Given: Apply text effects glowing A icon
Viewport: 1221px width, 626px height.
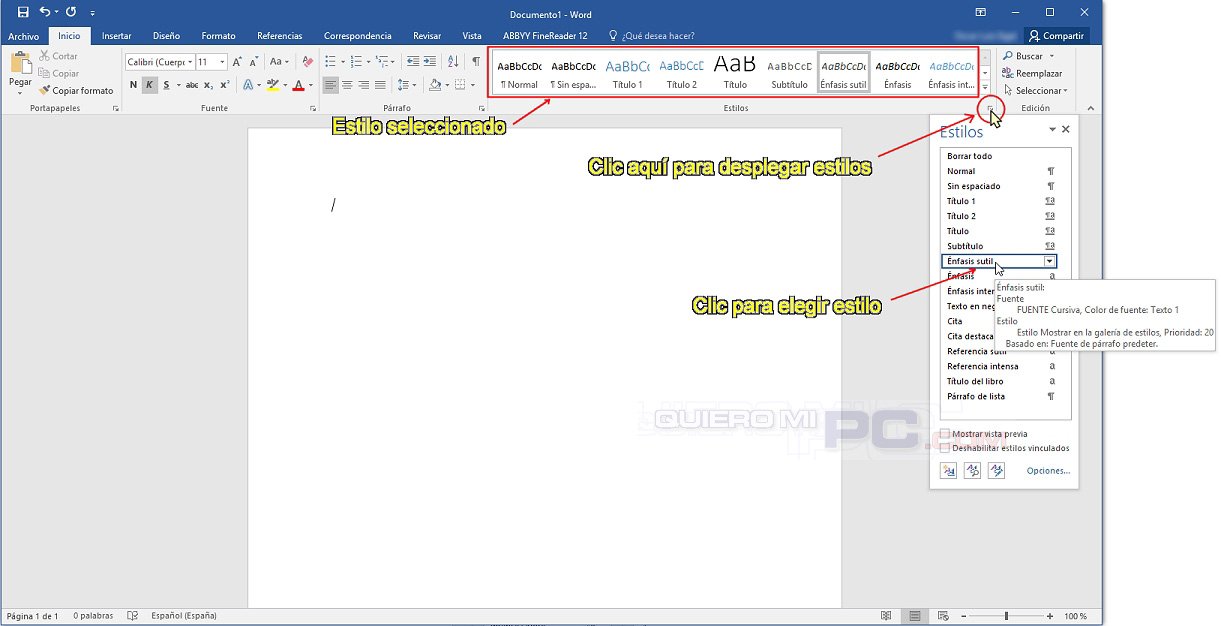Looking at the screenshot, I should coord(248,85).
